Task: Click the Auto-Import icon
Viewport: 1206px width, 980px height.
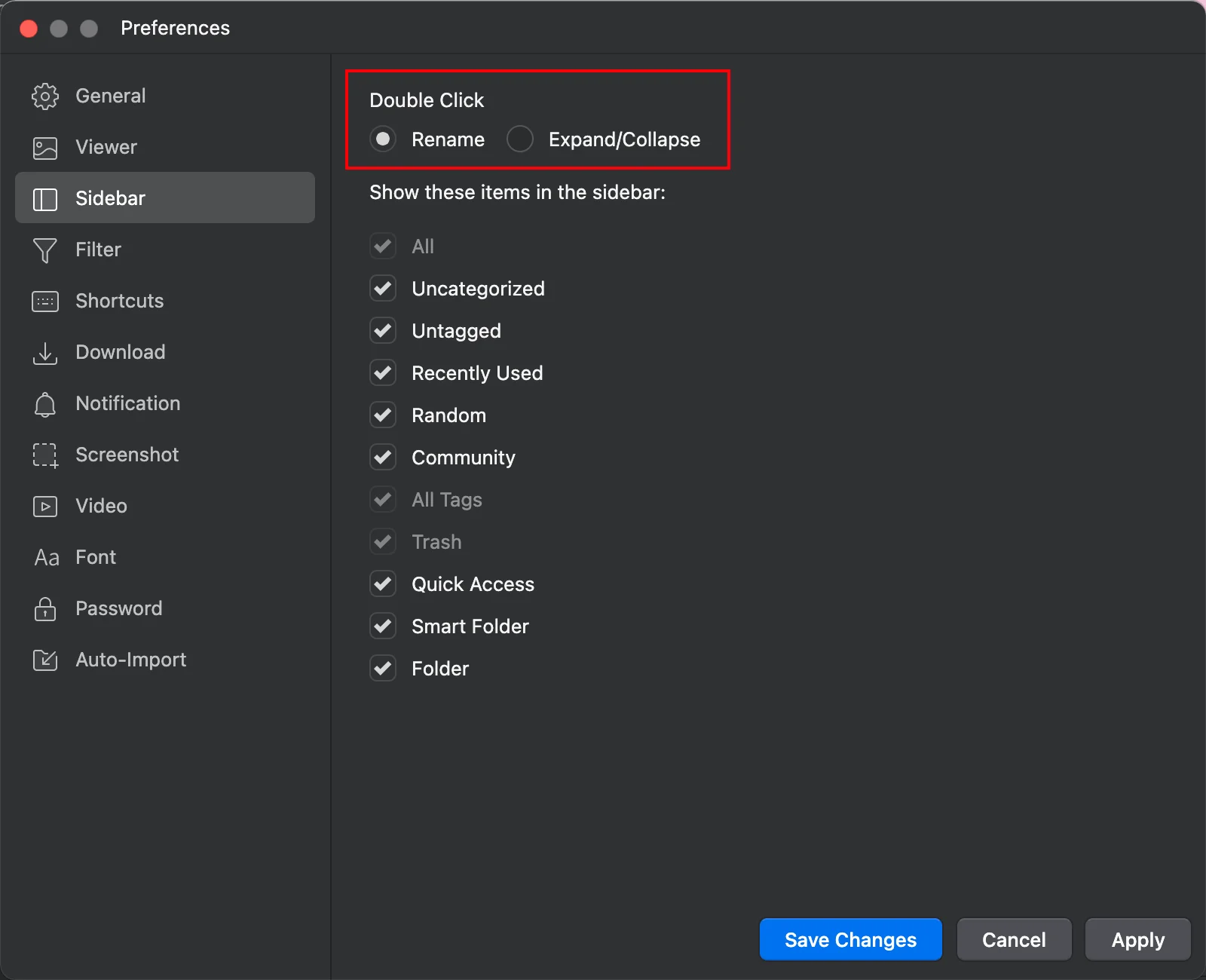Action: coord(45,660)
